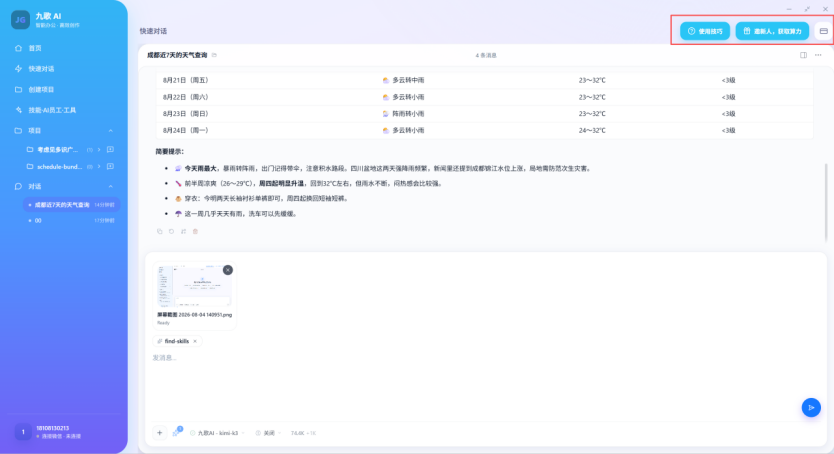This screenshot has width=834, height=454.
Task: Click the 8月21日（周五） table row
Action: point(484,80)
